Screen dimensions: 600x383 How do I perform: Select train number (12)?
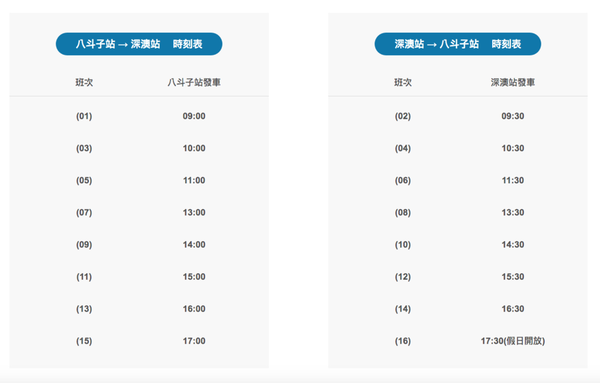tap(403, 277)
